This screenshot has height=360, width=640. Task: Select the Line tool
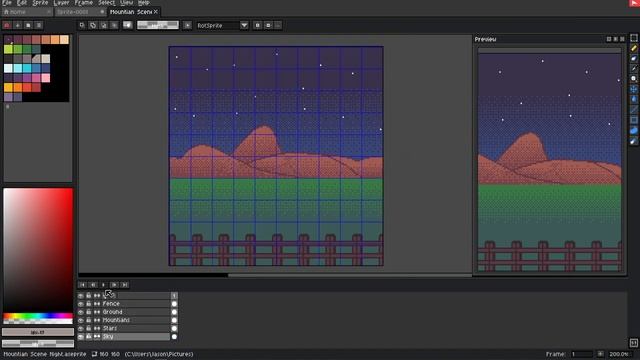tap(633, 109)
